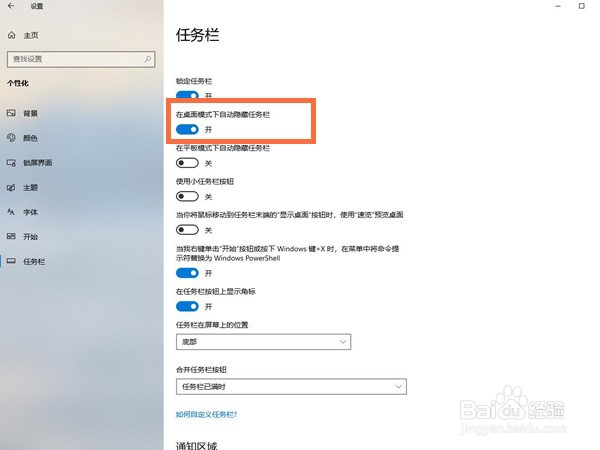
Task: Click the 查找设置 search field
Action: coord(81,59)
